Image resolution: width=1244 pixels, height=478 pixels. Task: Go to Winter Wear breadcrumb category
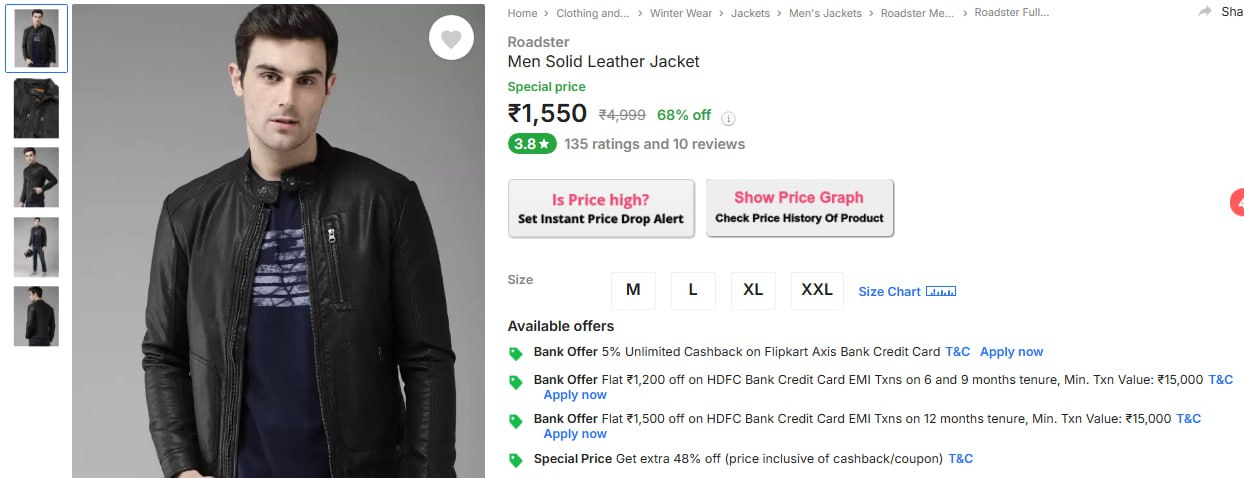tap(681, 13)
